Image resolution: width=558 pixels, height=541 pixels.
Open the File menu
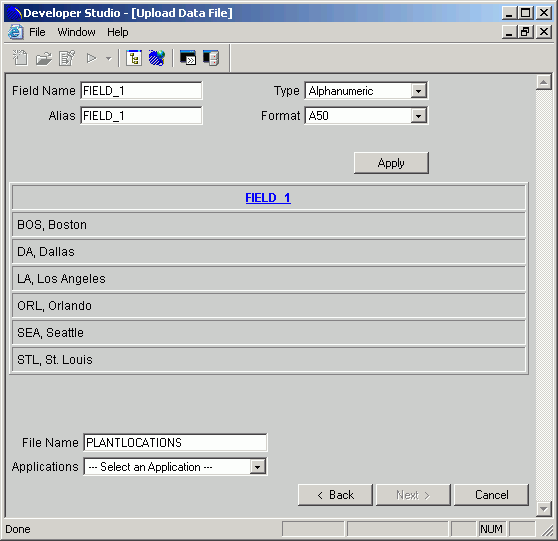pos(37,32)
